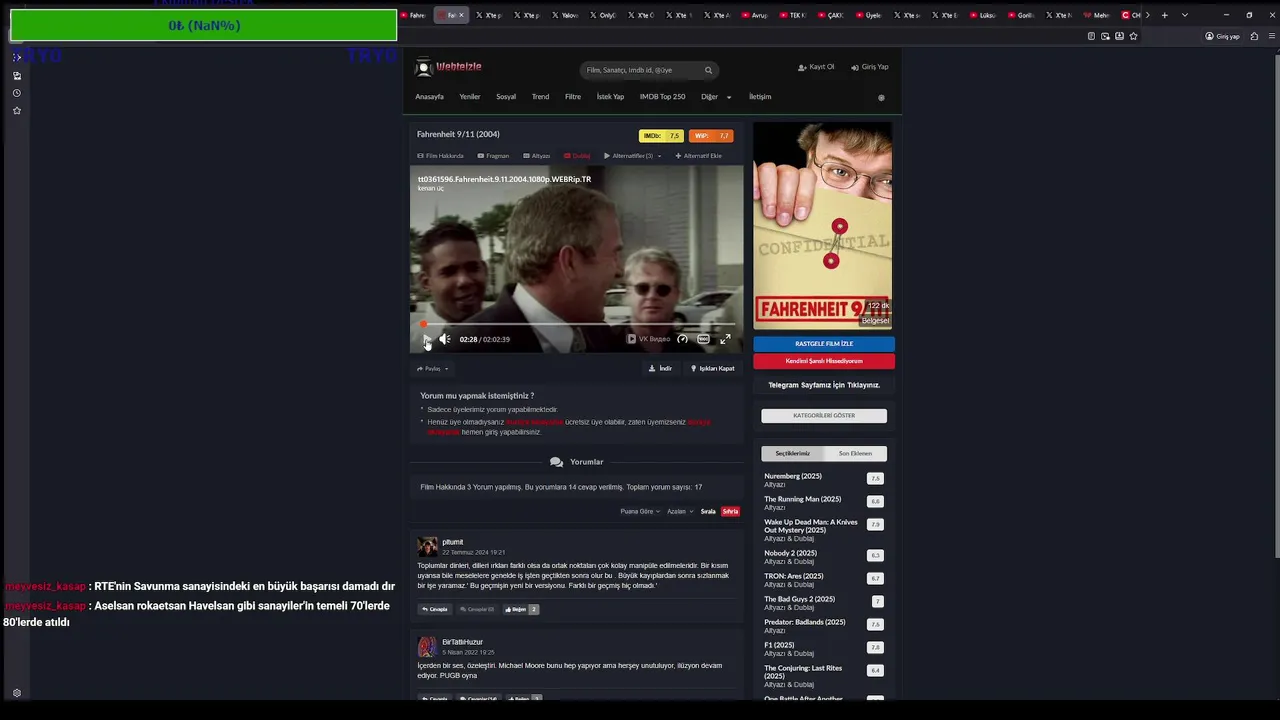Click Kendimi Şanslı Hissediyorum button
The height and width of the screenshot is (720, 1280).
(x=824, y=361)
